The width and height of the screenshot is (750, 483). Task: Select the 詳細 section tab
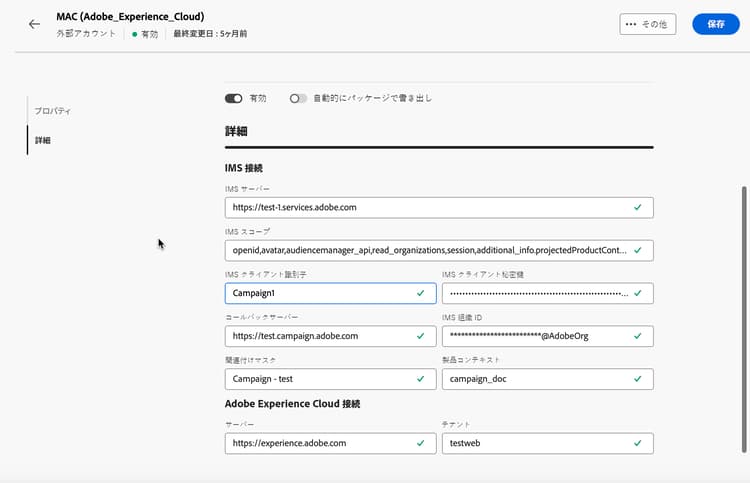tap(43, 141)
